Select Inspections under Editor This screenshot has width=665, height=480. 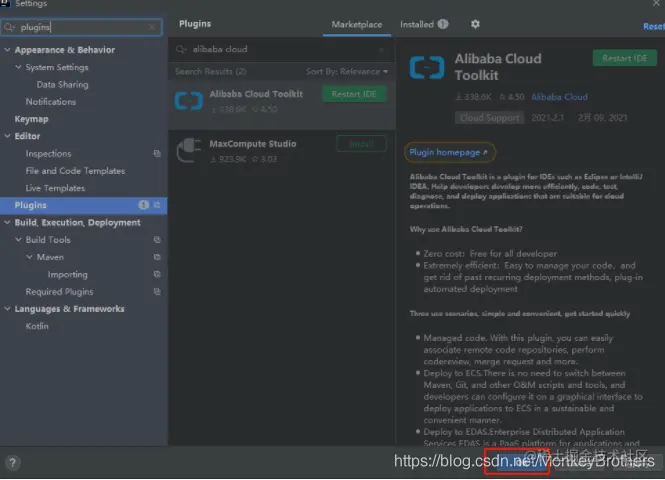[48, 153]
